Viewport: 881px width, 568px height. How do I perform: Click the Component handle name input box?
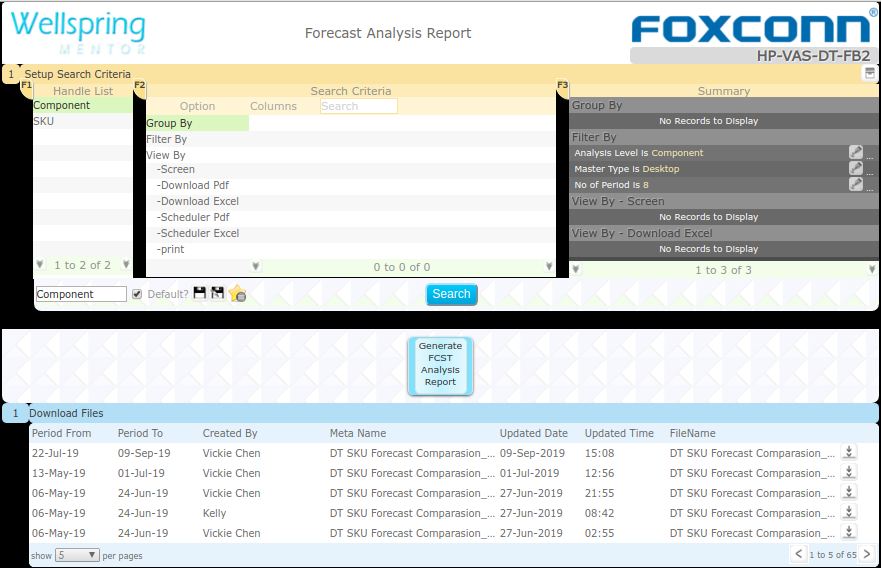81,294
